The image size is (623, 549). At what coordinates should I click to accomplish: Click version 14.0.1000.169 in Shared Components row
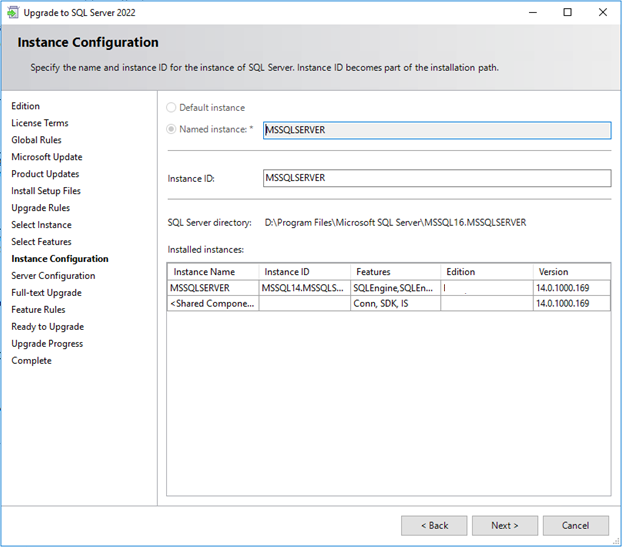572,303
